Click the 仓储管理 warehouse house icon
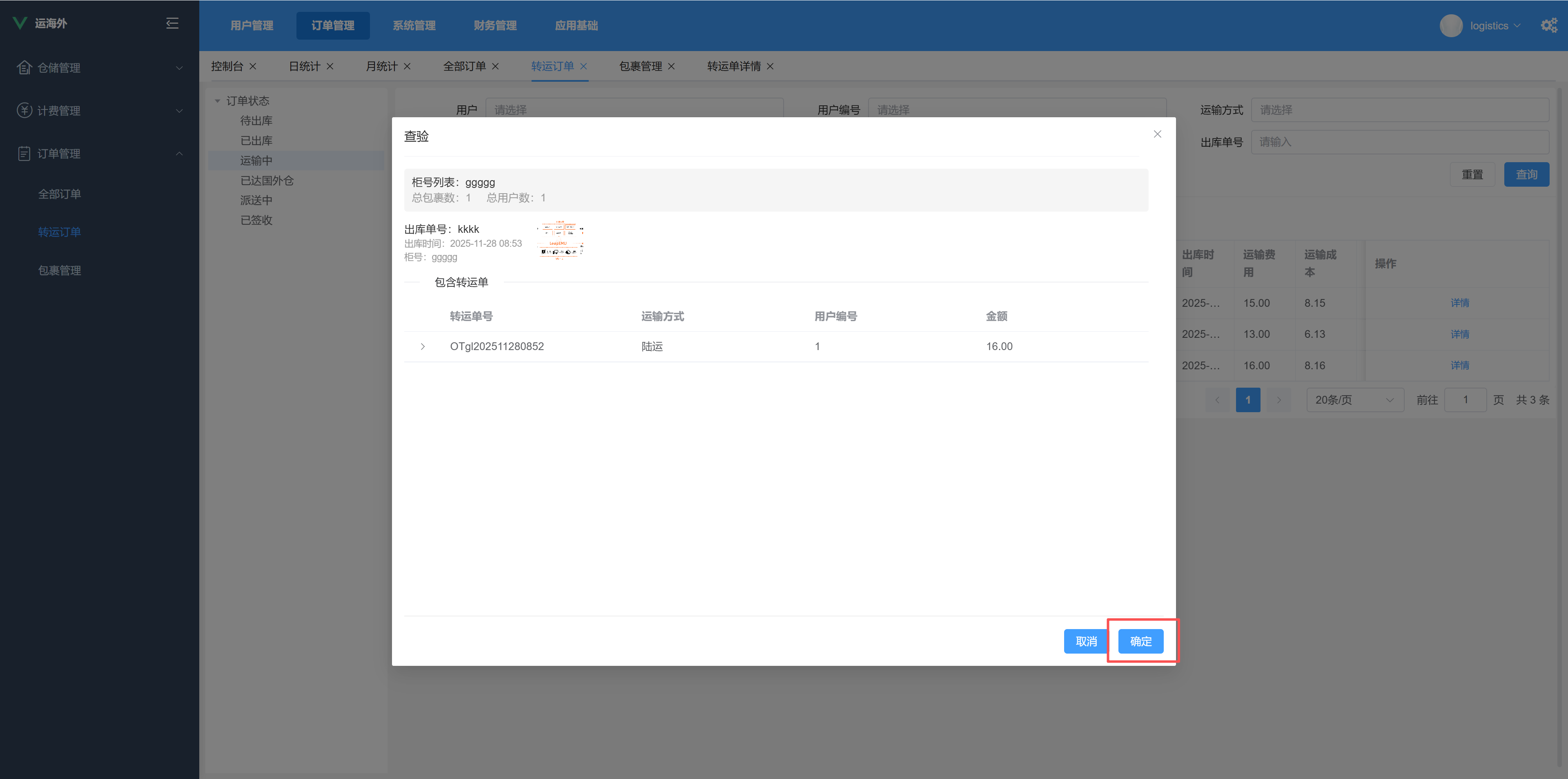 (24, 68)
